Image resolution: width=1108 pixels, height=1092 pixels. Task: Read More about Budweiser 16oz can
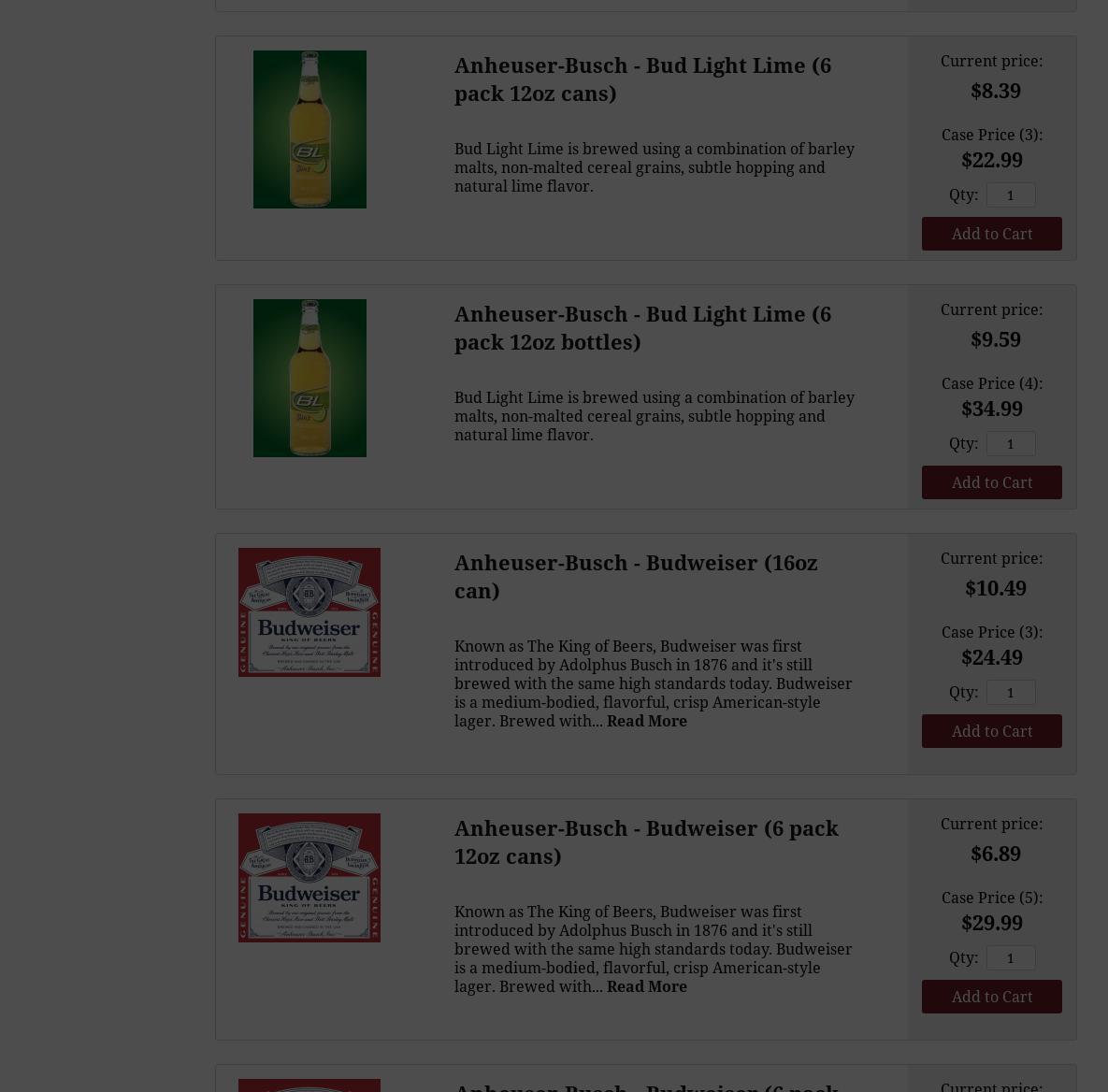[x=647, y=721]
